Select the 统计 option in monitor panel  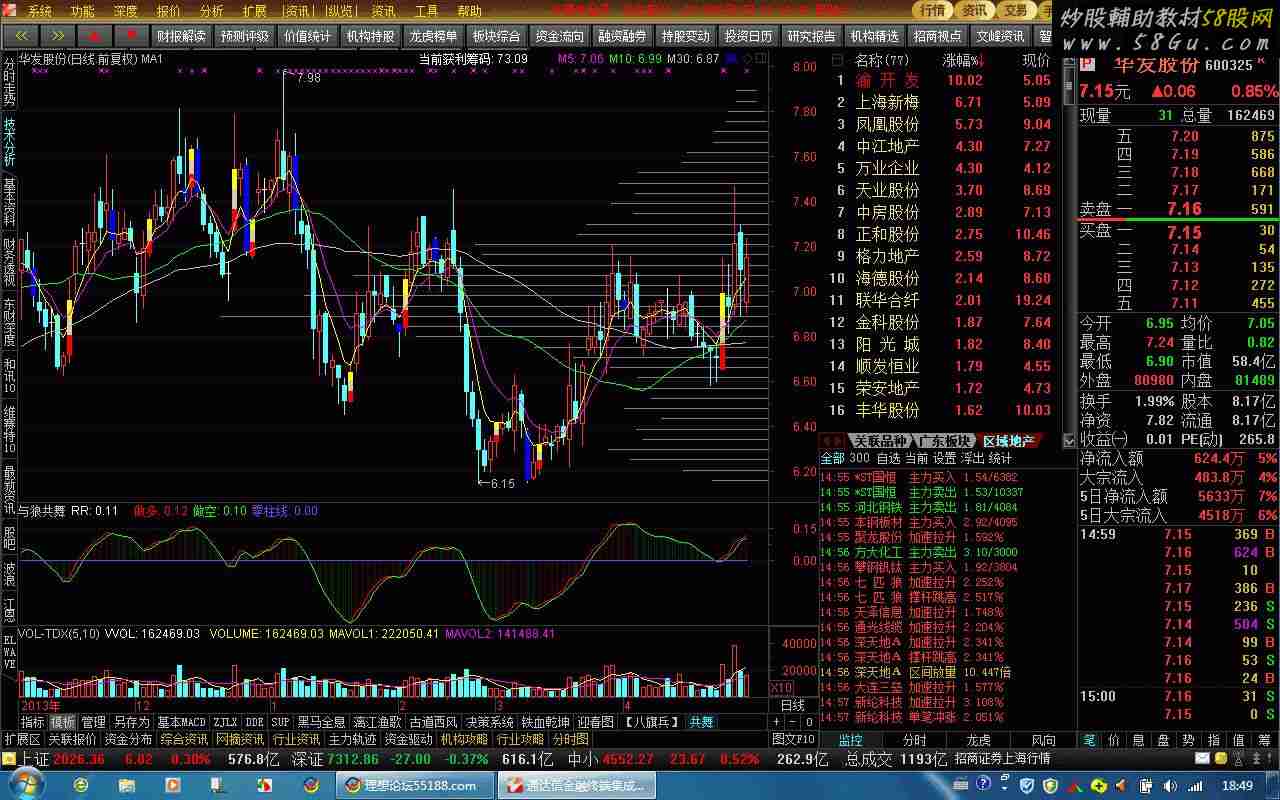tap(1000, 458)
